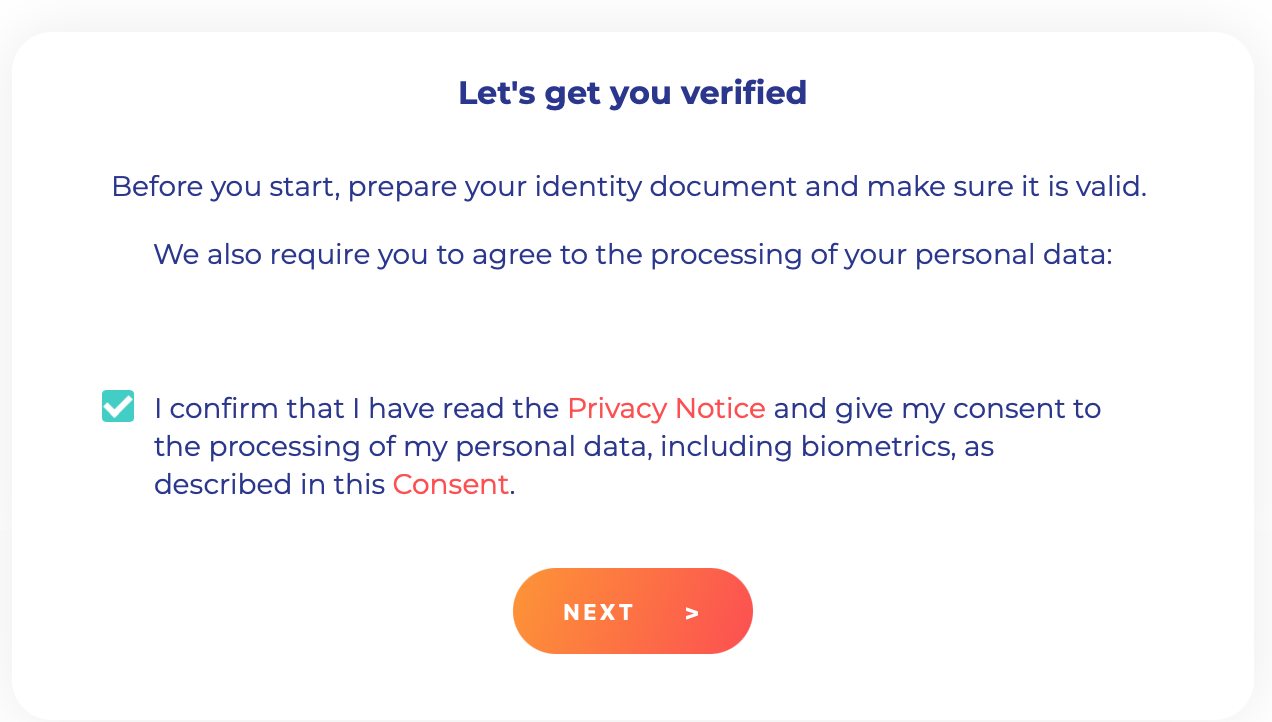Image resolution: width=1272 pixels, height=722 pixels.
Task: Click the word "verified" in the title
Action: [743, 93]
